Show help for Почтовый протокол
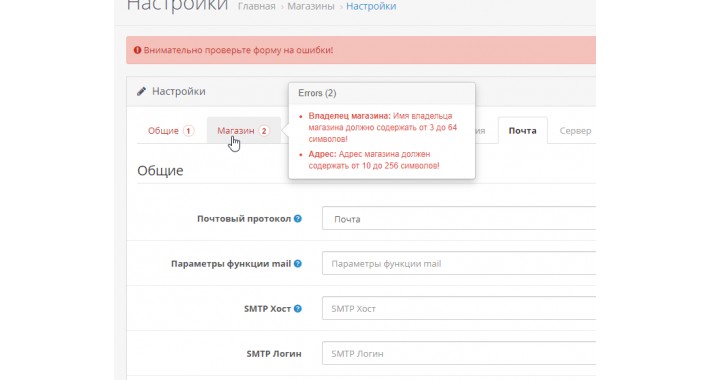 pyautogui.click(x=297, y=218)
